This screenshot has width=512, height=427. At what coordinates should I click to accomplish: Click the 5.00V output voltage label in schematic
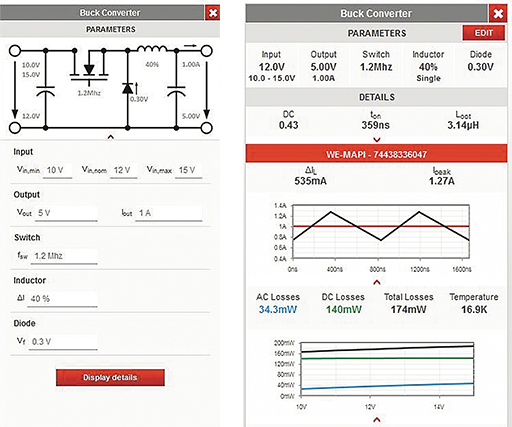[191, 116]
